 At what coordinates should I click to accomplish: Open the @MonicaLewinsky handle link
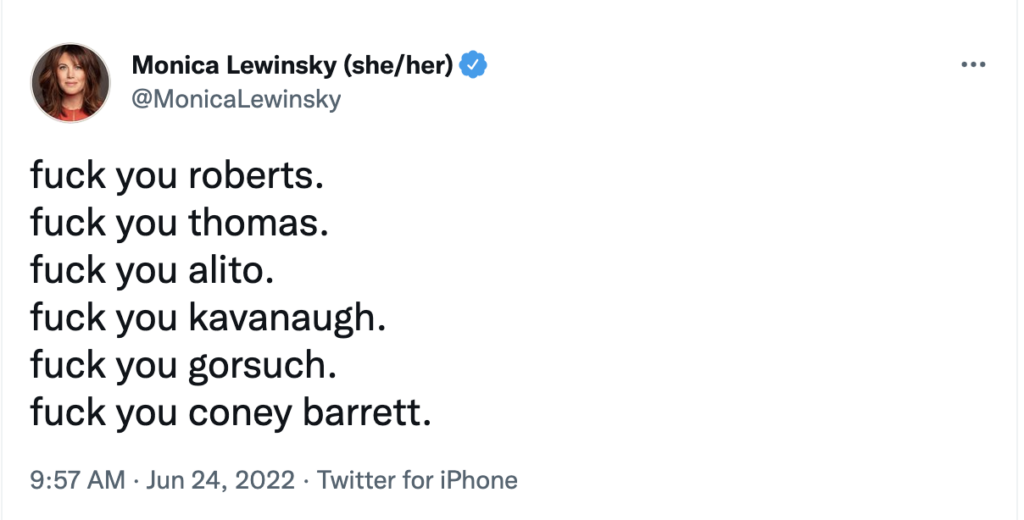[236, 99]
